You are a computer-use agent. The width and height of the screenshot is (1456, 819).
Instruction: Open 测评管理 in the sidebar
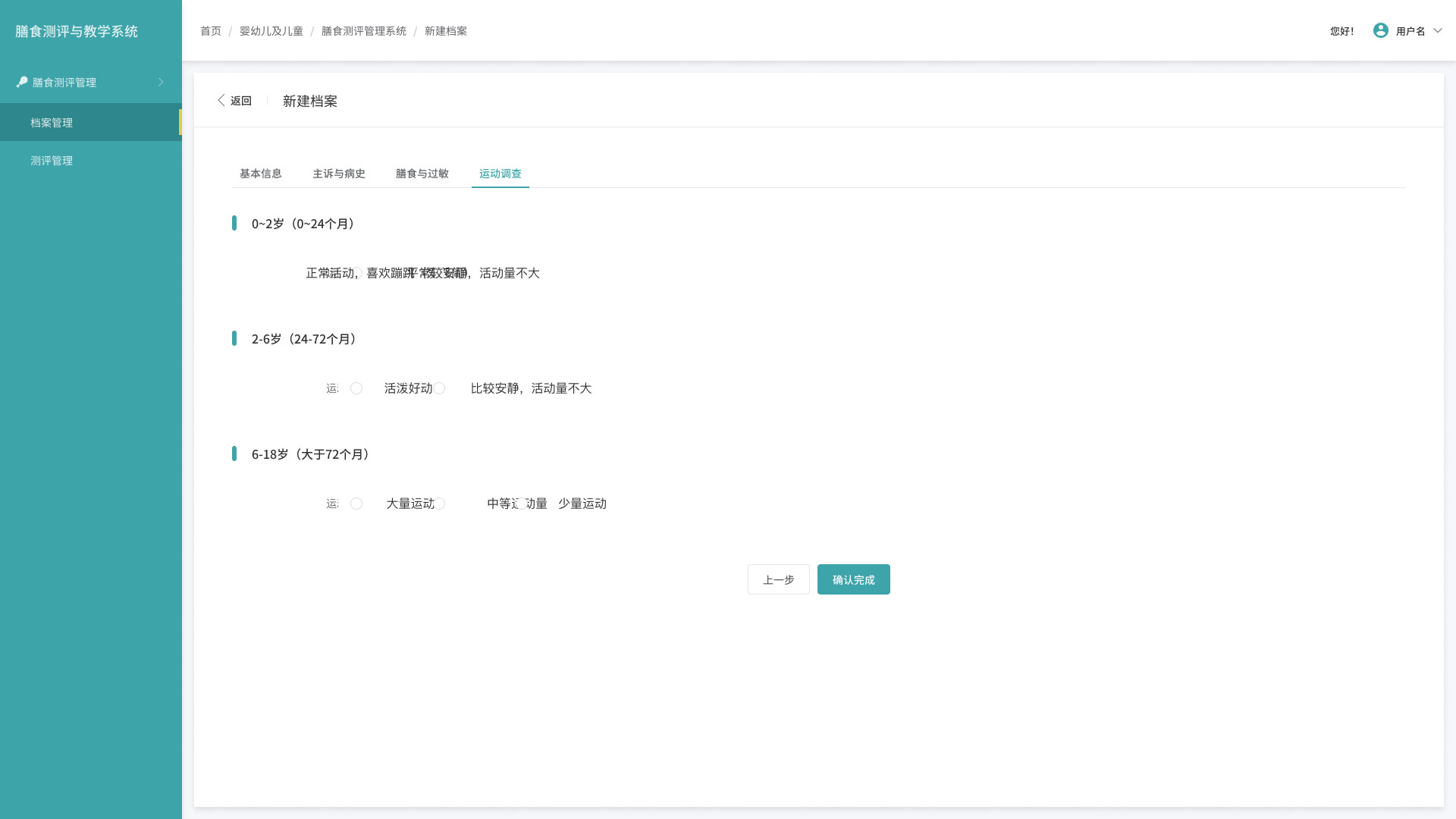(x=91, y=160)
